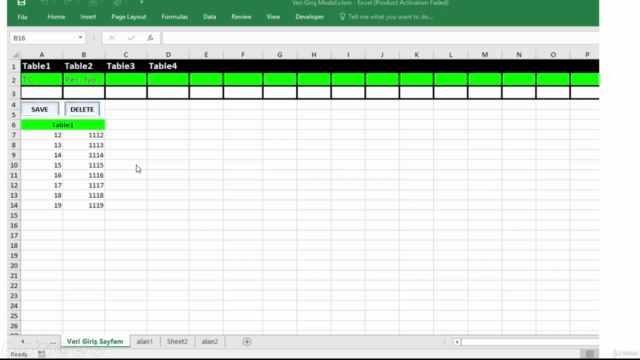Click the Normal view icon in the status bar

pyautogui.click(x=589, y=353)
